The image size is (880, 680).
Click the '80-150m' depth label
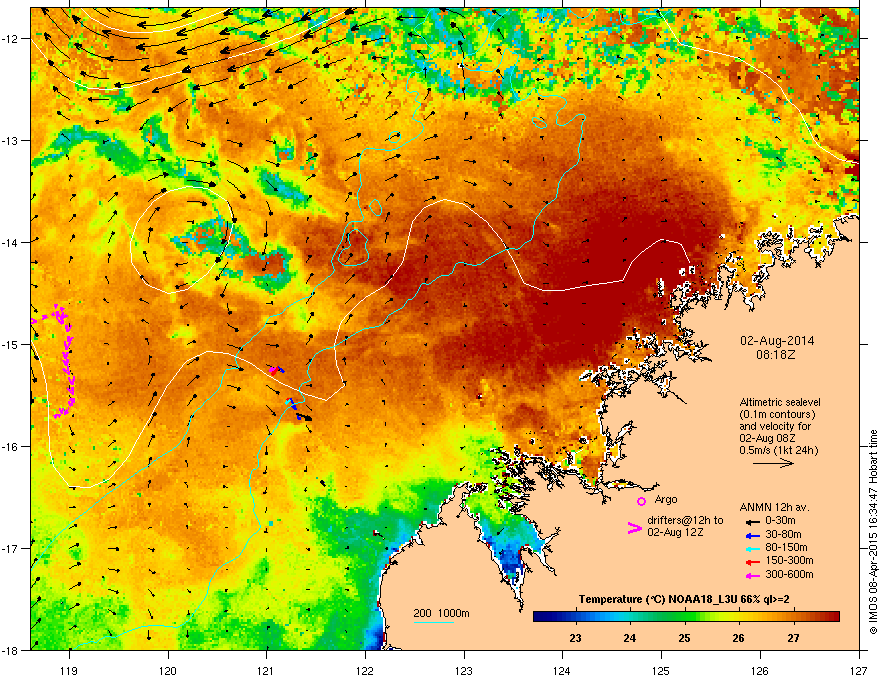coord(786,547)
